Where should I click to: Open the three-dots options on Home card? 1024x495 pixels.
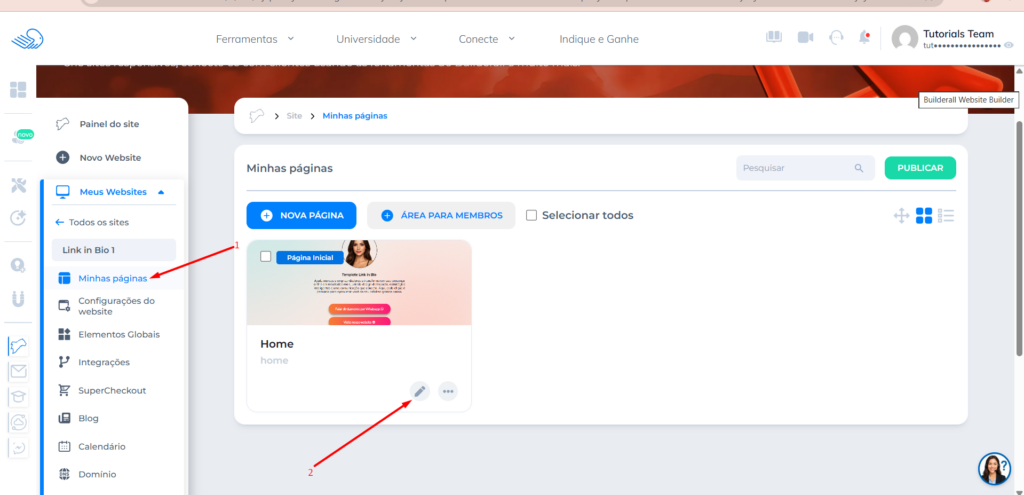[448, 391]
